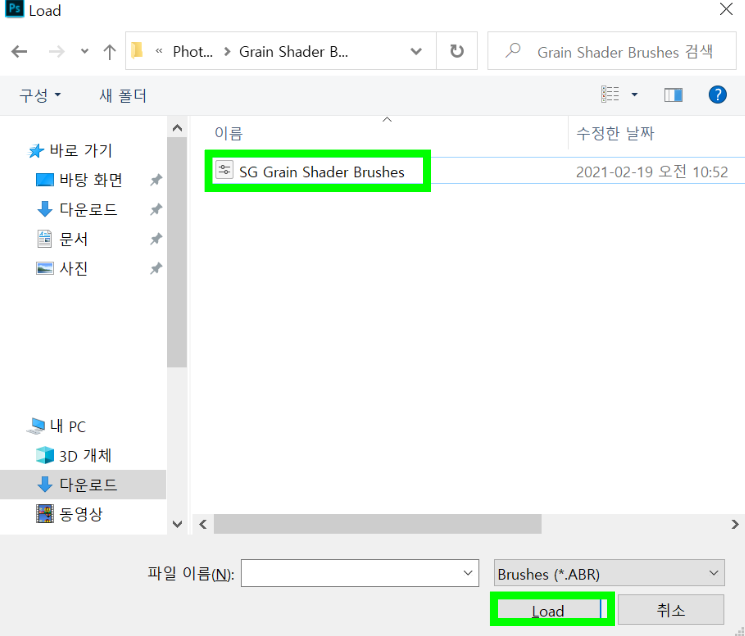The width and height of the screenshot is (745, 636).
Task: Close the Load dialog window
Action: pos(726,9)
